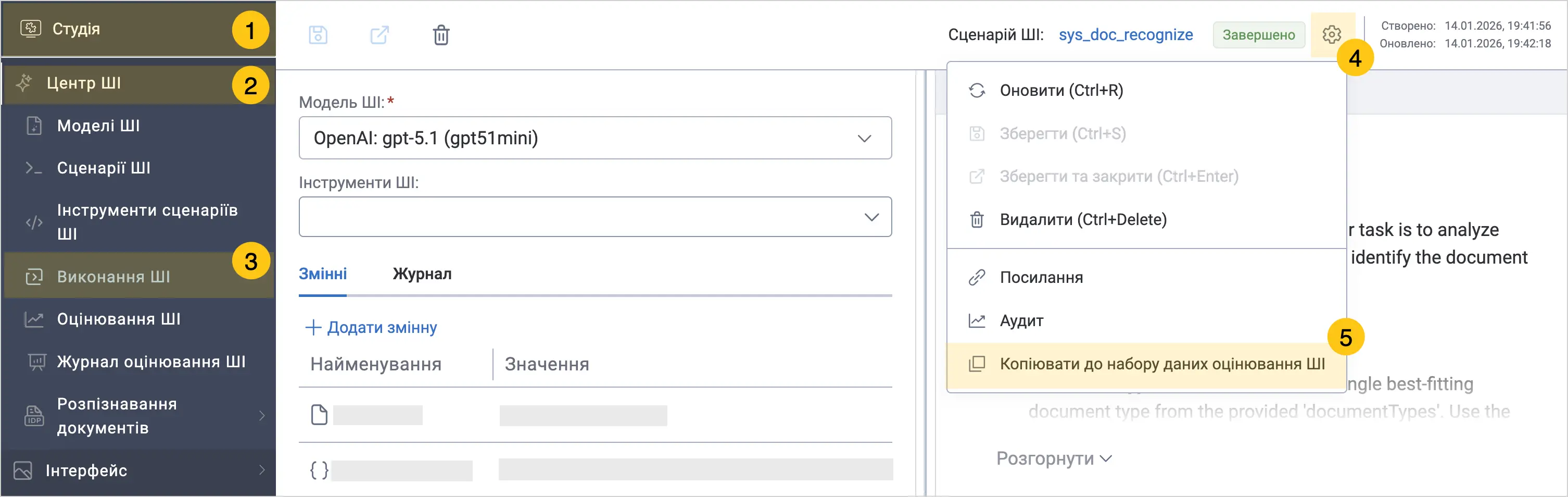Click the Модель ШІ dropdown arrow
Screen dimensions: 1568x497
[864, 138]
